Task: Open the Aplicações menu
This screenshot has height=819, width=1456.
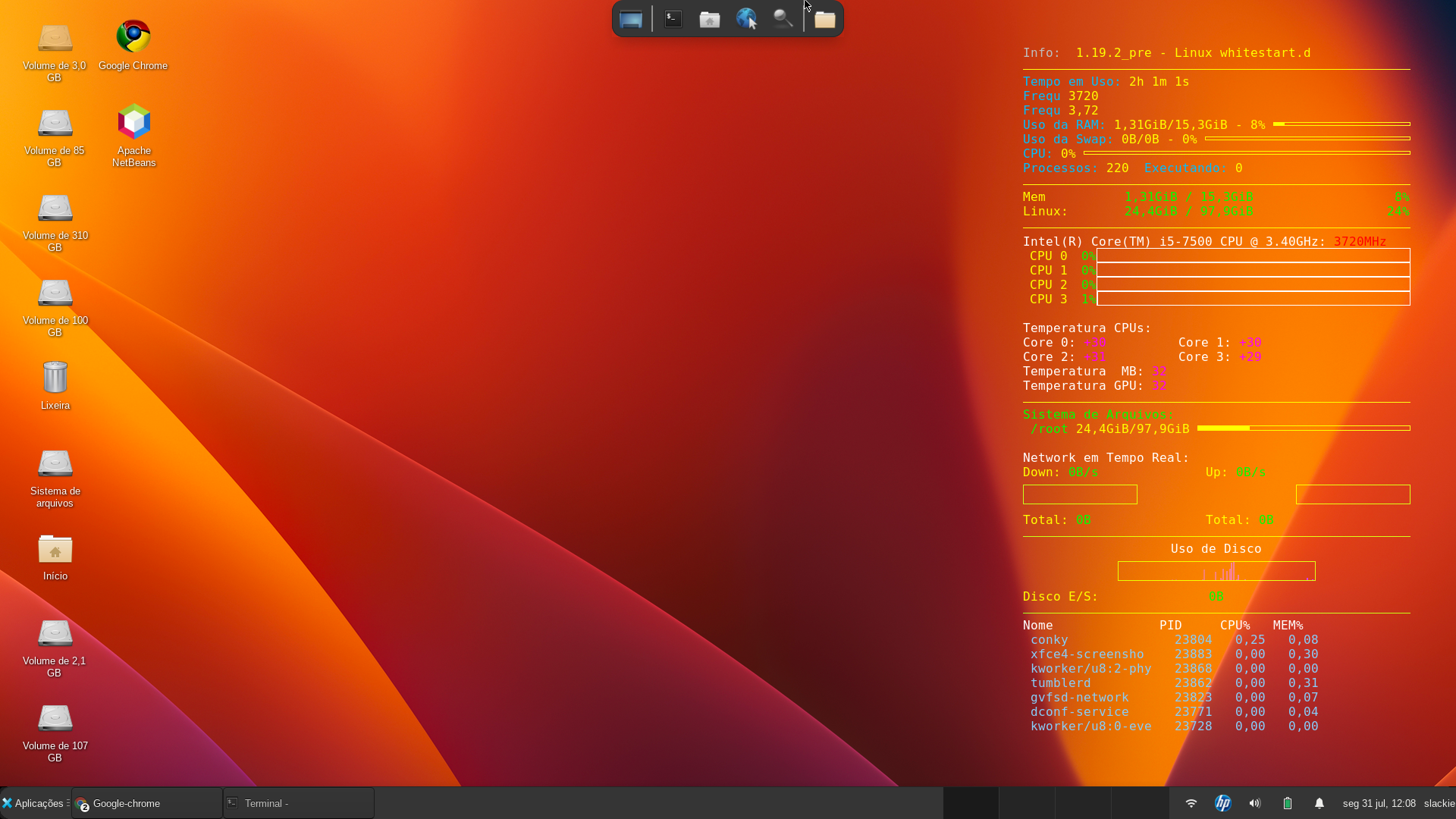Action: [x=34, y=803]
